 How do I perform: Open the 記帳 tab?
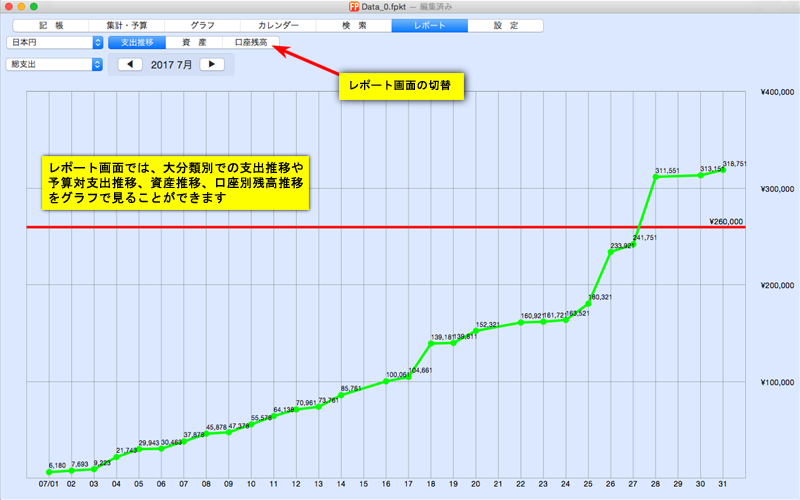pos(50,25)
